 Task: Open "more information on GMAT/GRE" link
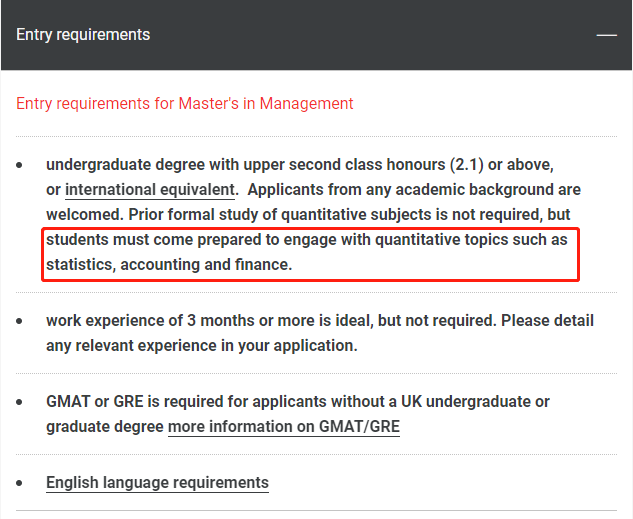coord(284,427)
